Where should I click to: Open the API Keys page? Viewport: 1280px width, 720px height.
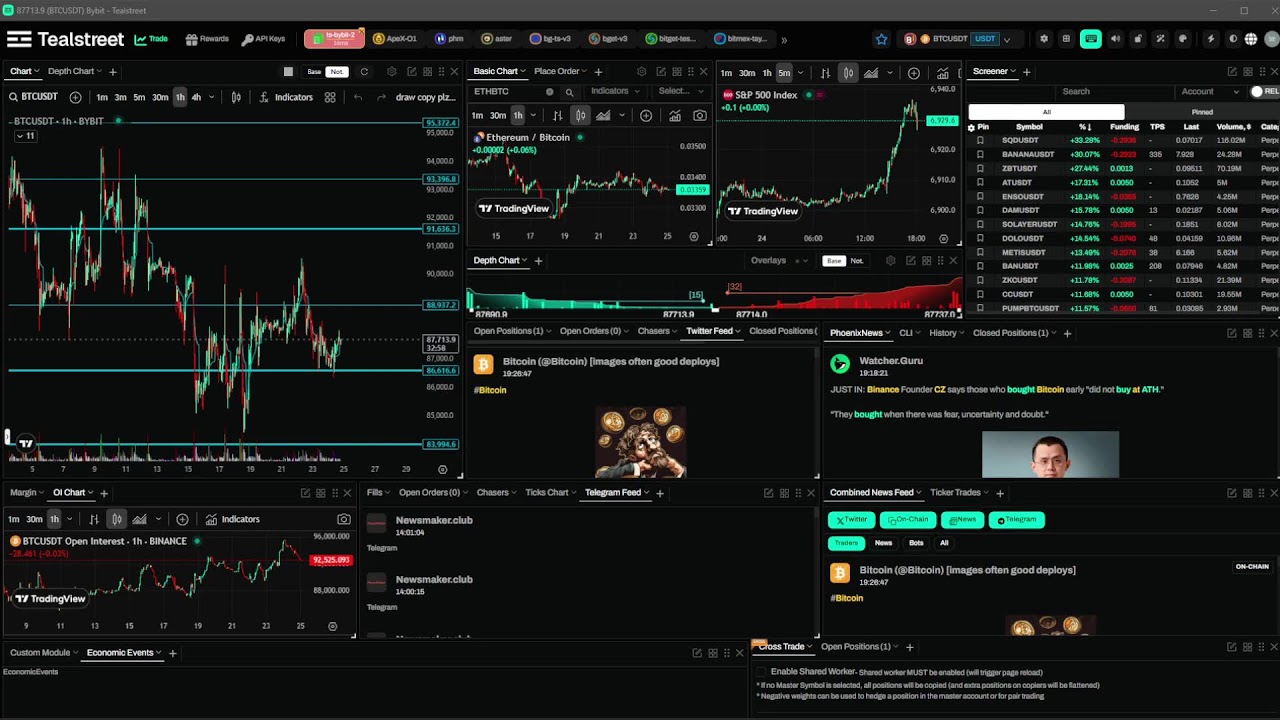[x=263, y=39]
